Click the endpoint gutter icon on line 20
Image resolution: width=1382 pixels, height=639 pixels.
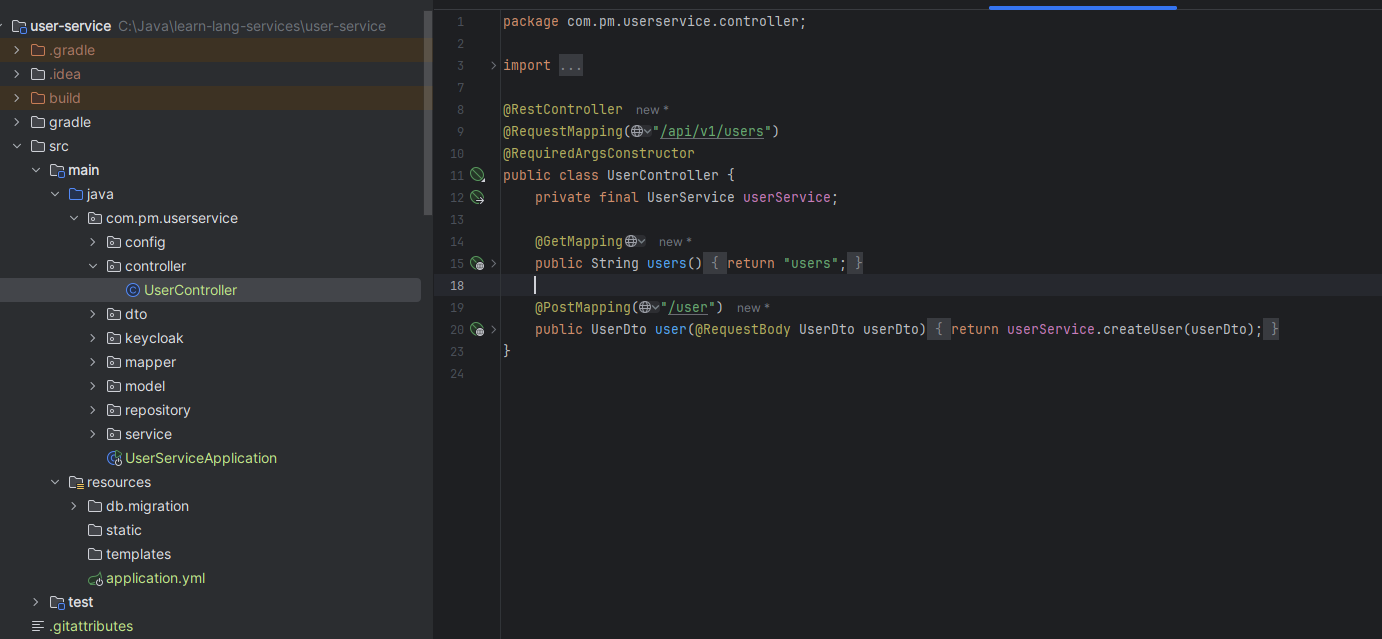478,329
